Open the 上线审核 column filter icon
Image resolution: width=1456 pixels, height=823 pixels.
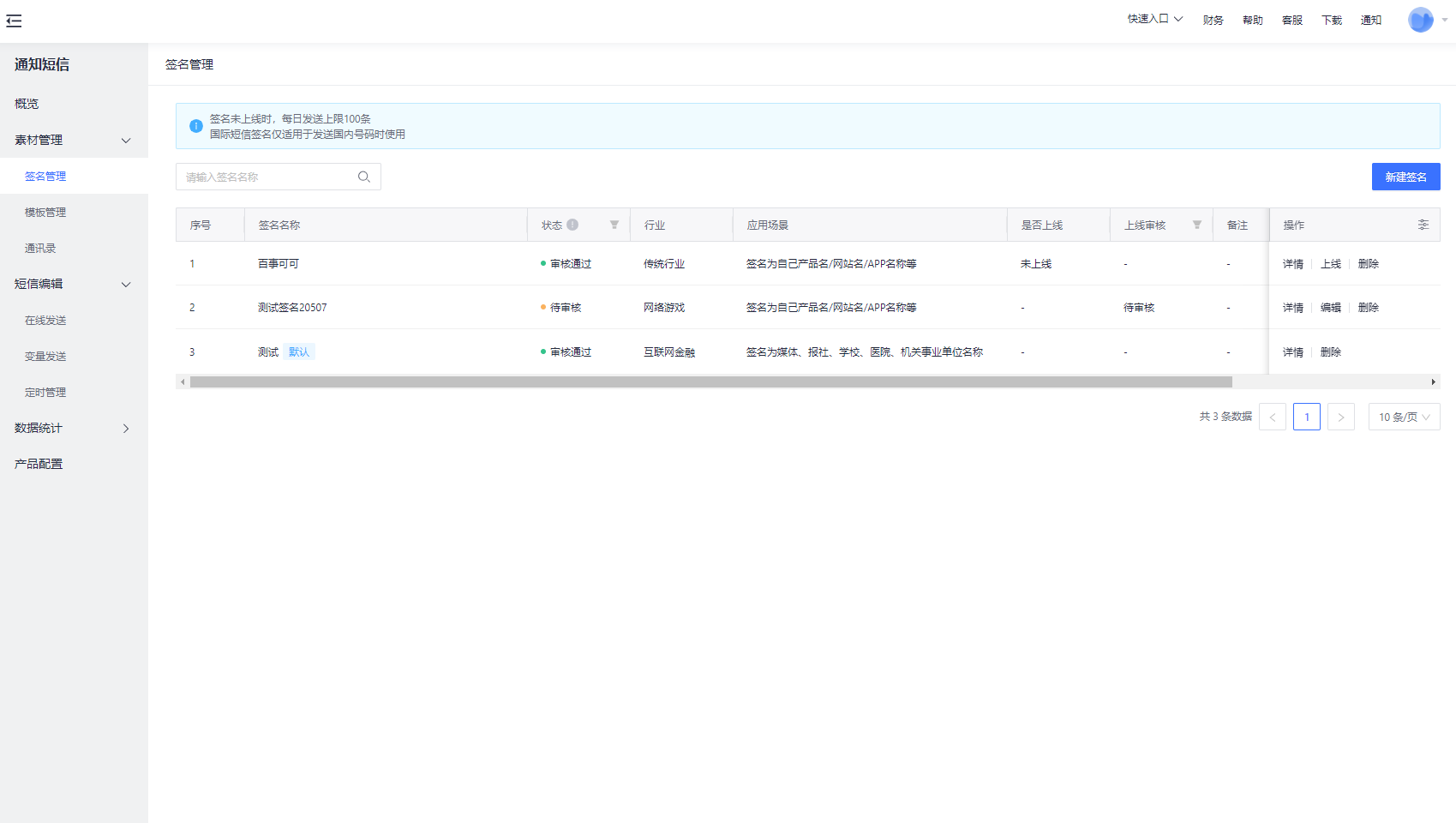click(x=1197, y=225)
